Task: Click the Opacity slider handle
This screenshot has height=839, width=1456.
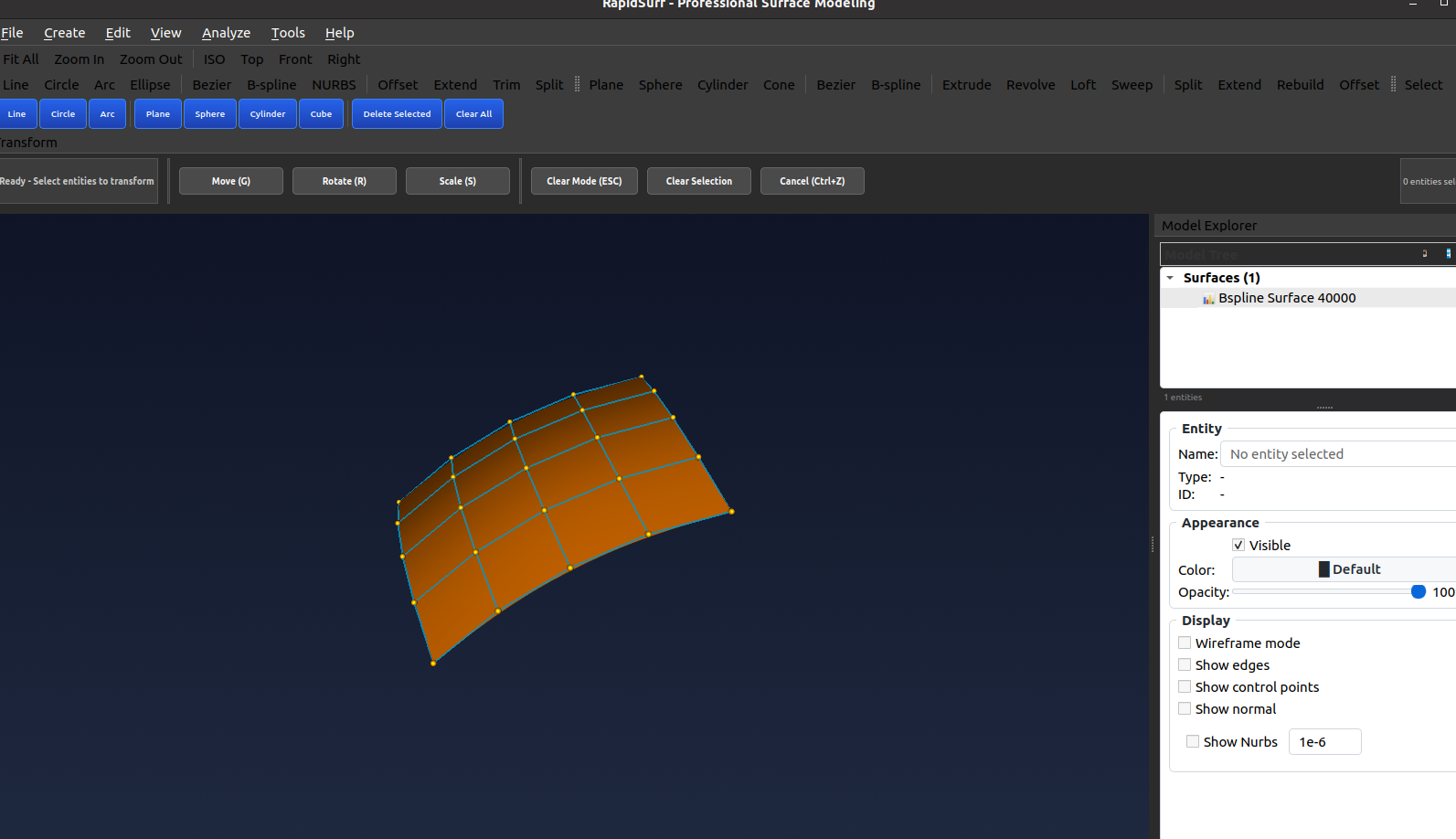Action: point(1419,592)
